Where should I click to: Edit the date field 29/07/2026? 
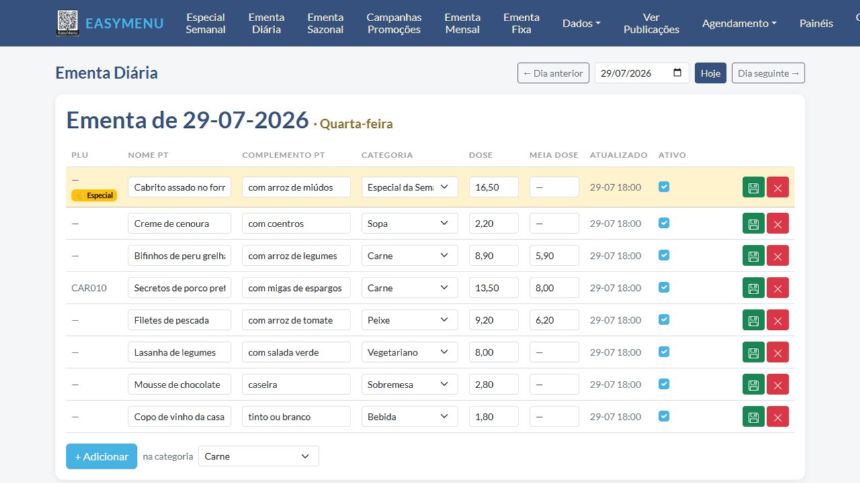pyautogui.click(x=642, y=73)
